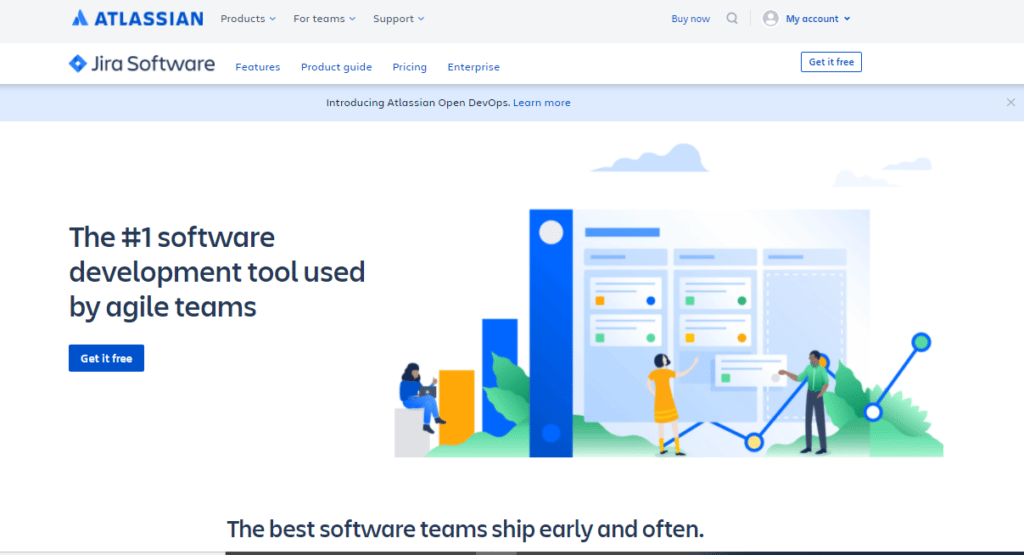Click the outlined Get it free header button
This screenshot has width=1024, height=555.
click(831, 62)
